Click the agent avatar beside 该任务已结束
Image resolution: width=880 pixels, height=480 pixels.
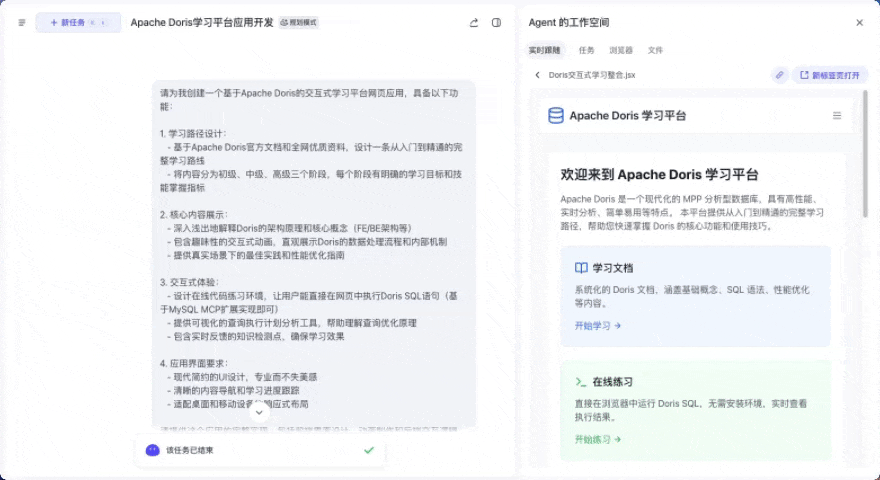click(152, 450)
